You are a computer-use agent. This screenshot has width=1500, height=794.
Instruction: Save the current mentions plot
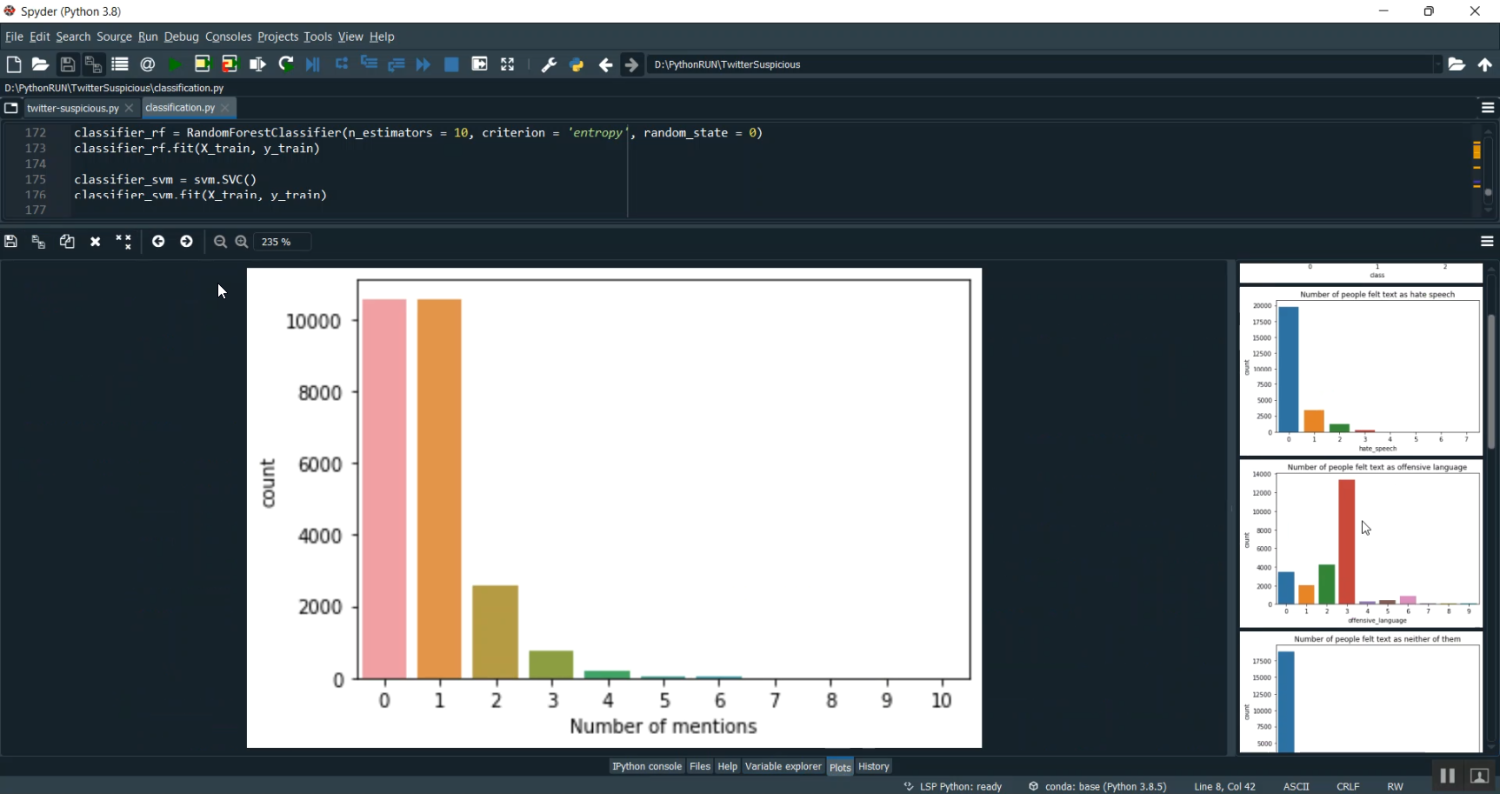(x=10, y=241)
